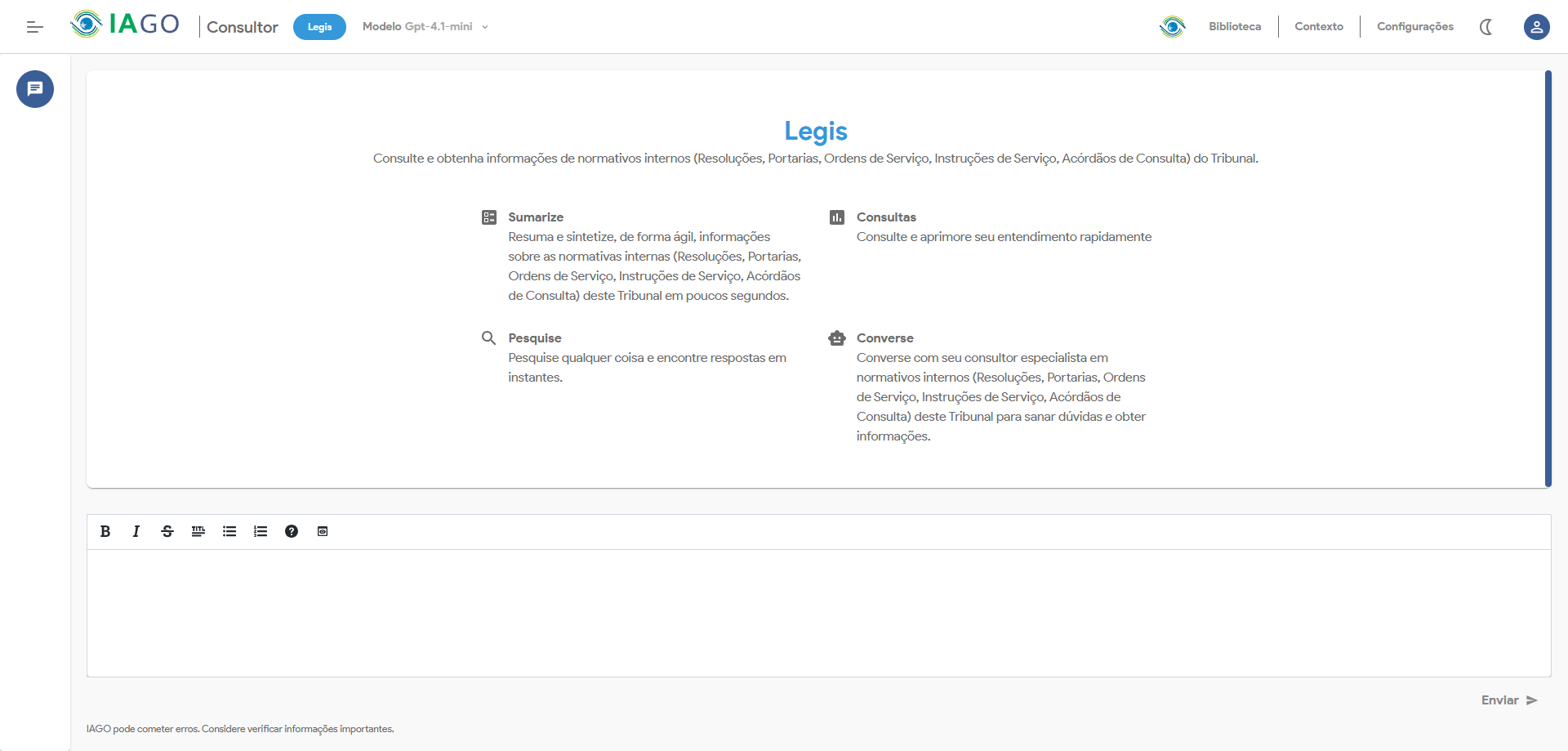The width and height of the screenshot is (1568, 751).
Task: Toggle italic formatting in editor
Action: pyautogui.click(x=136, y=531)
